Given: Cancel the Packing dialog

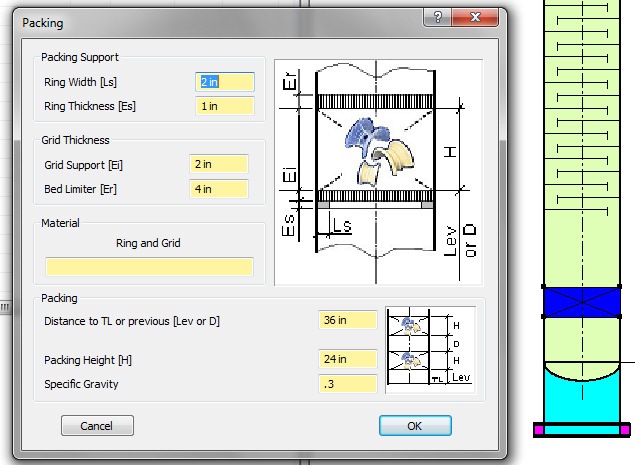Looking at the screenshot, I should point(97,426).
